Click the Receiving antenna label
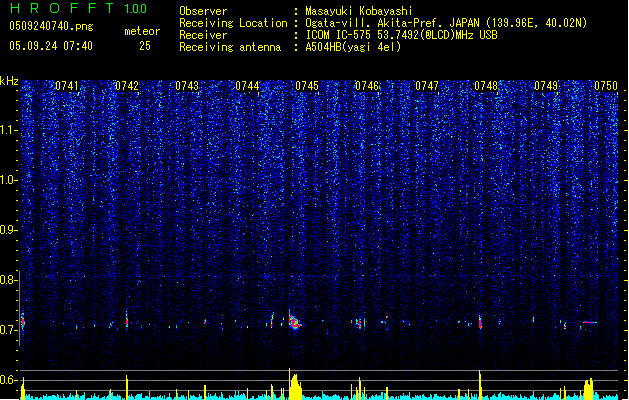Viewport: 629px width, 400px height. click(230, 47)
